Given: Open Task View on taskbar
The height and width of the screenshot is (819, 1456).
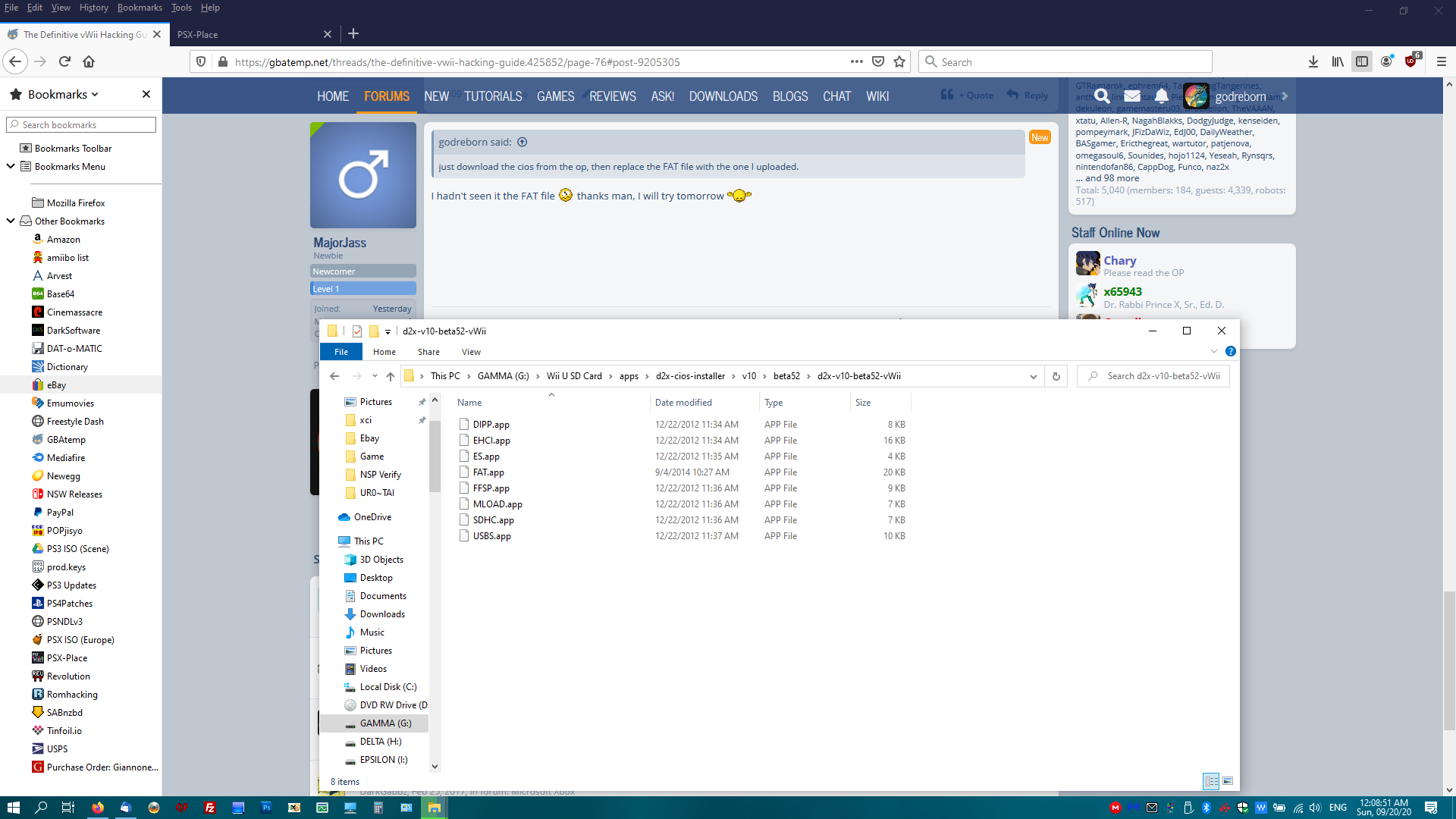Looking at the screenshot, I should [68, 808].
